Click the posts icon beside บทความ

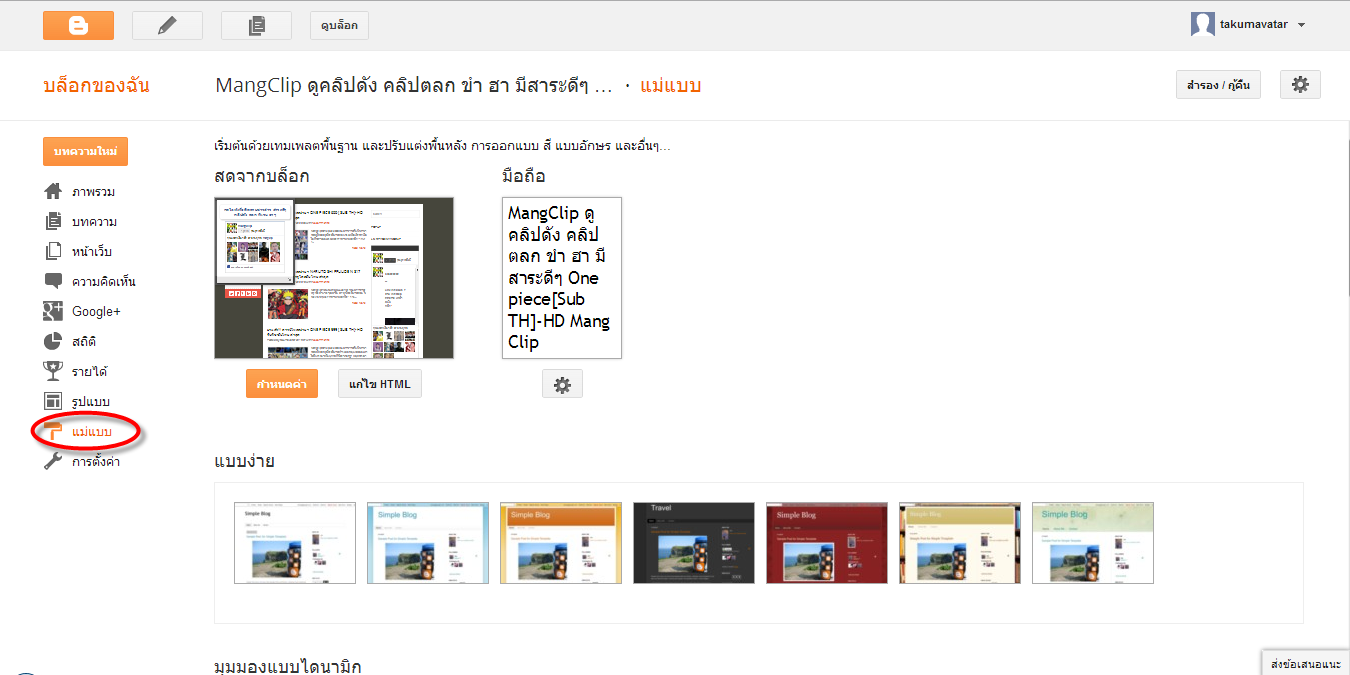[54, 221]
